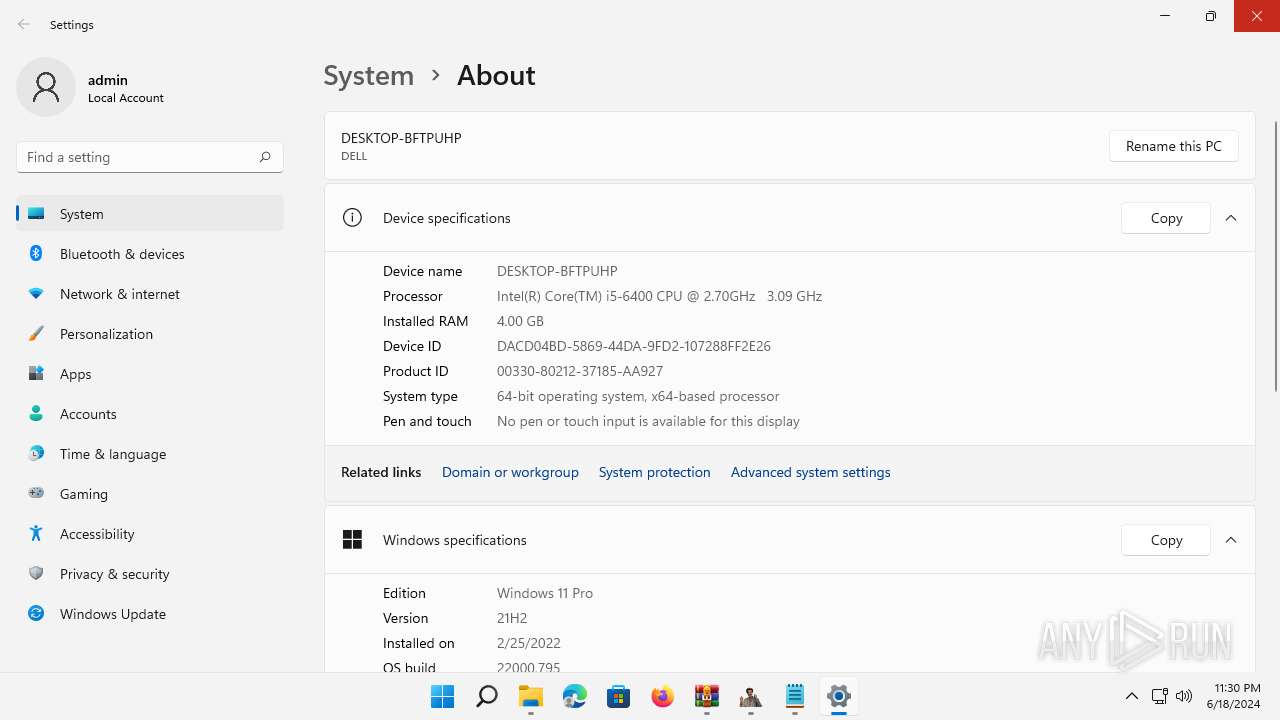Click the Installed RAM value 4.00 GB
The height and width of the screenshot is (720, 1280).
pyautogui.click(x=520, y=321)
